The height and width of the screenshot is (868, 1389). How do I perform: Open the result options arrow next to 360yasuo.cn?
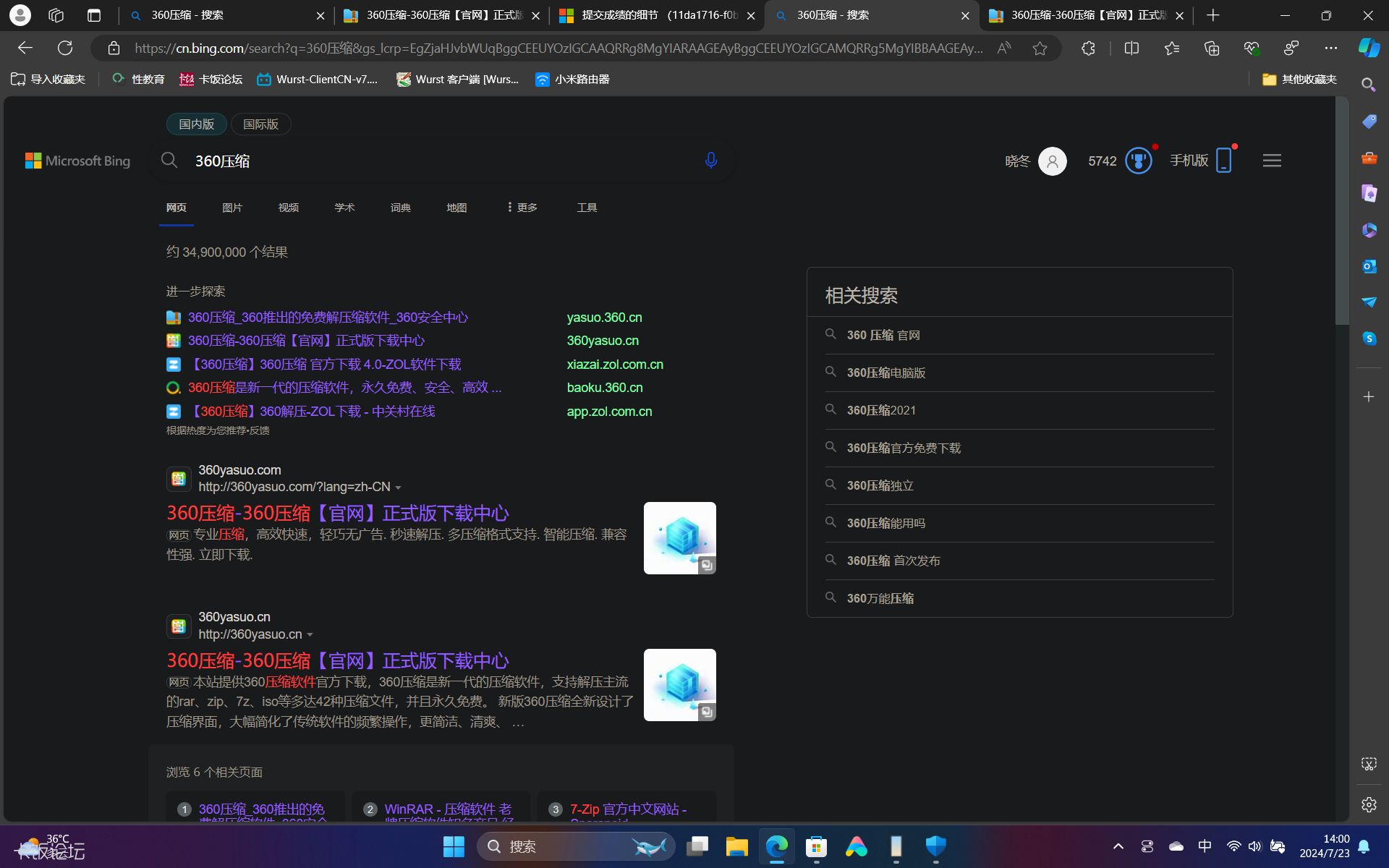(311, 634)
